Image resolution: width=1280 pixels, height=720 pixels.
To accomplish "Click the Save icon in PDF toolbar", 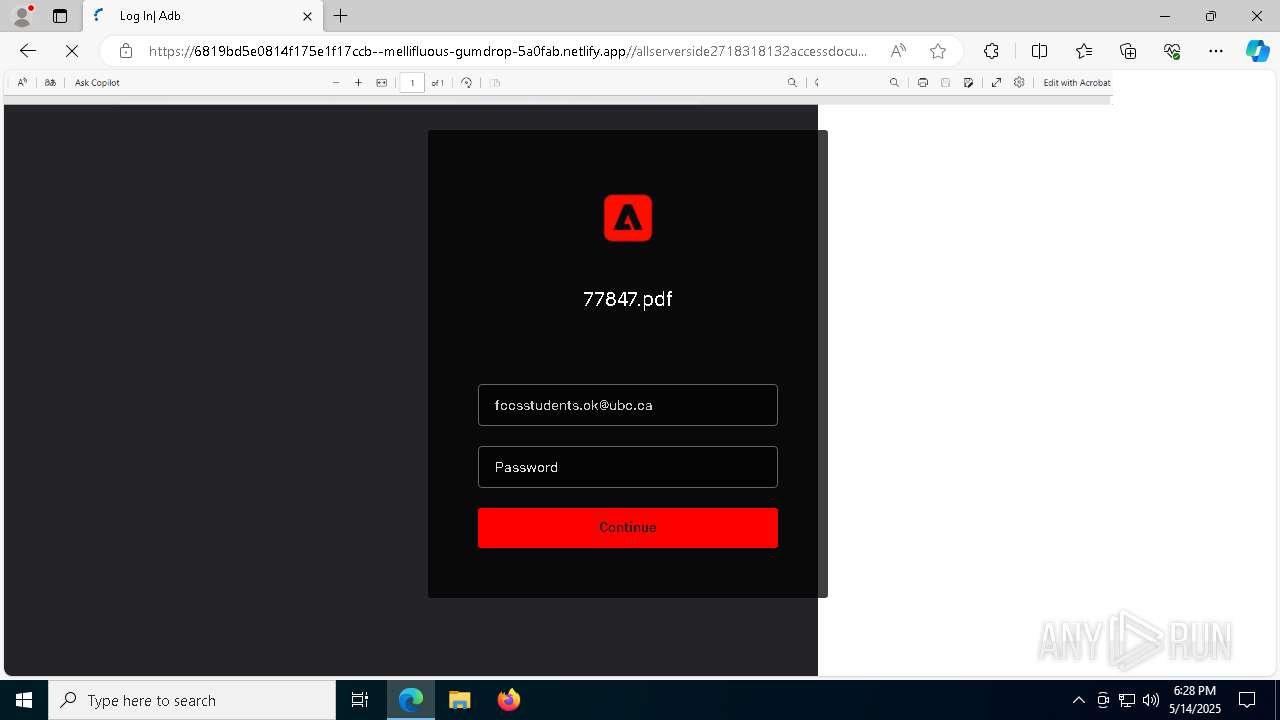I will (x=945, y=83).
